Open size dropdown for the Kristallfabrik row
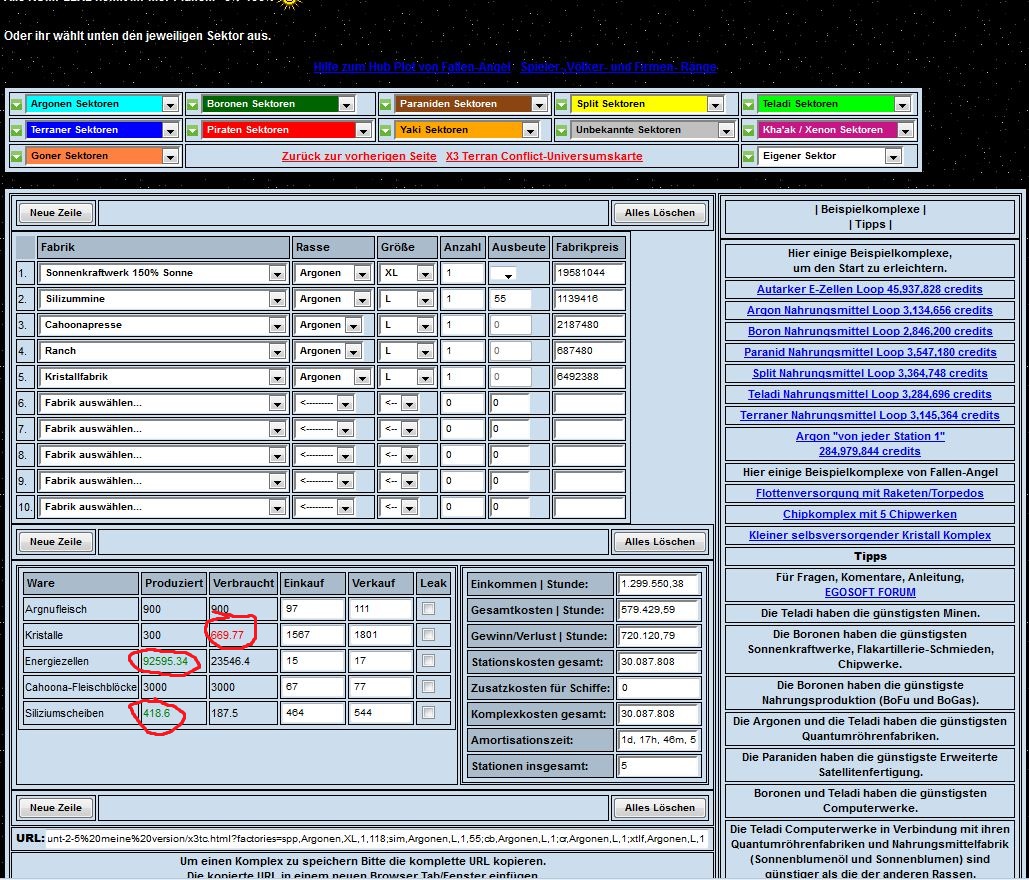The width and height of the screenshot is (1029, 880). click(424, 377)
